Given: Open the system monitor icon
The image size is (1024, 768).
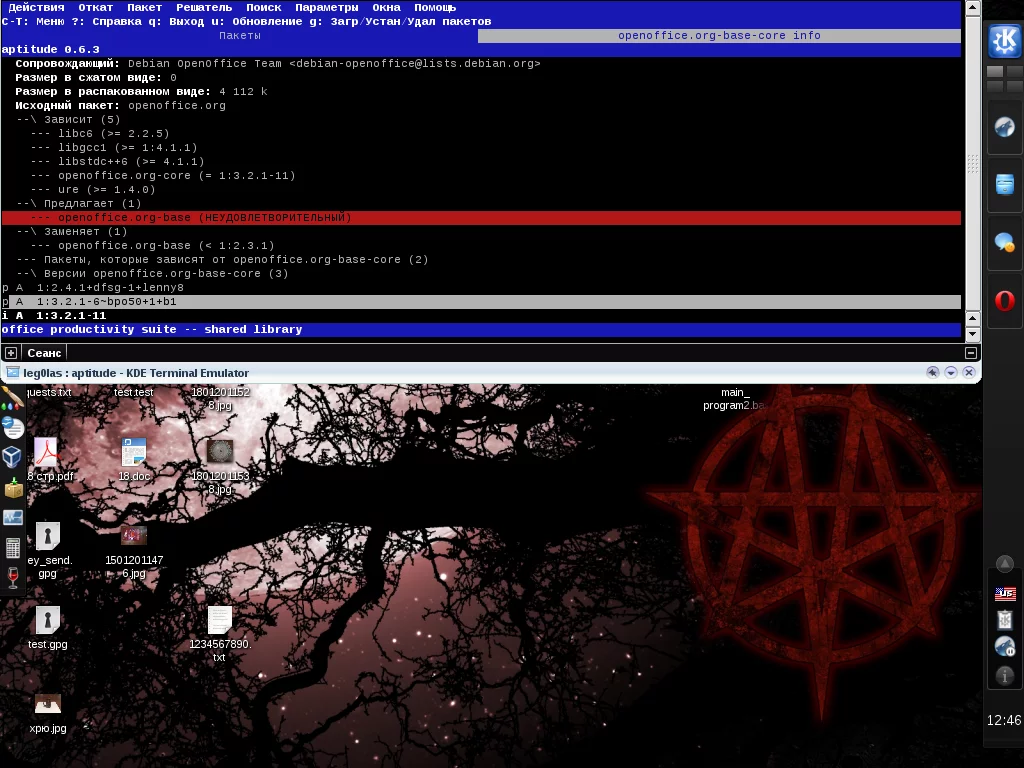Looking at the screenshot, I should 13,518.
